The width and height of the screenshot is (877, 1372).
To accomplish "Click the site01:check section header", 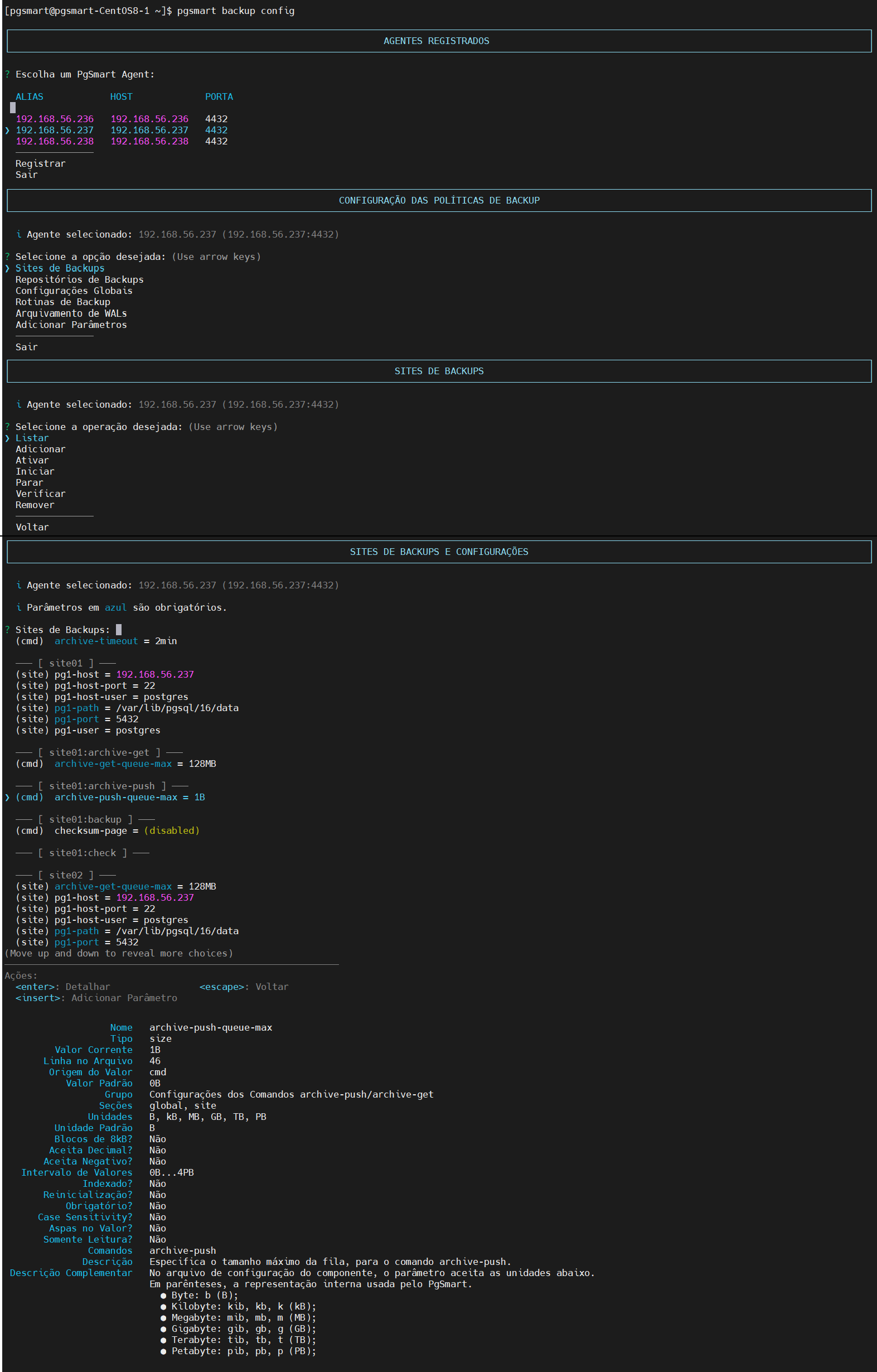I will [x=82, y=853].
